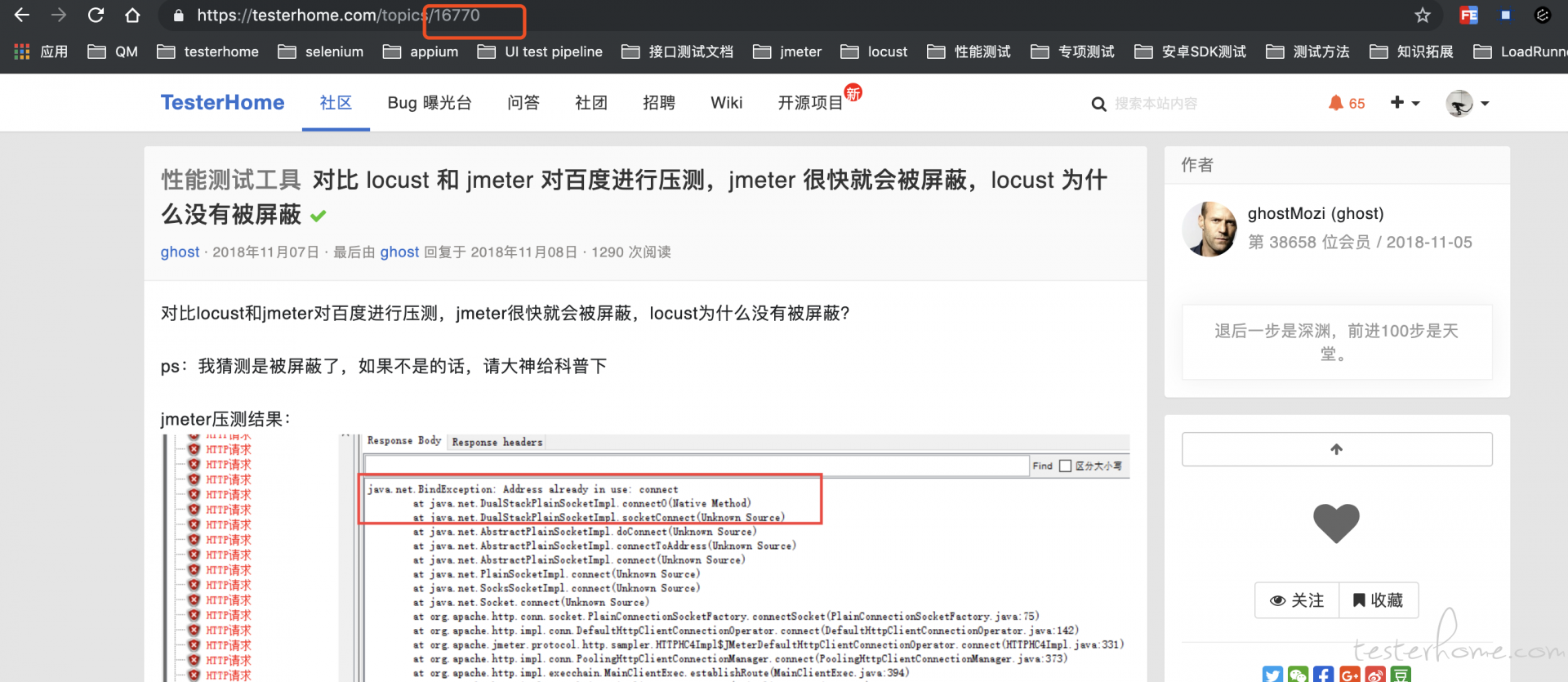Toggle 关注 to watch this topic
This screenshot has width=1568, height=682.
pyautogui.click(x=1297, y=600)
